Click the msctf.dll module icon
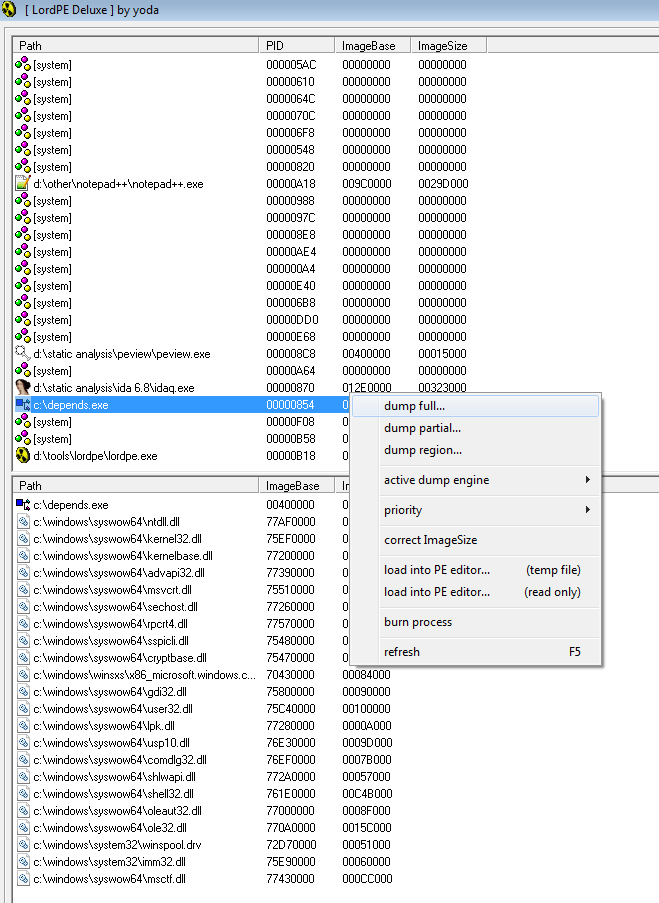The image size is (659, 903). 23,879
